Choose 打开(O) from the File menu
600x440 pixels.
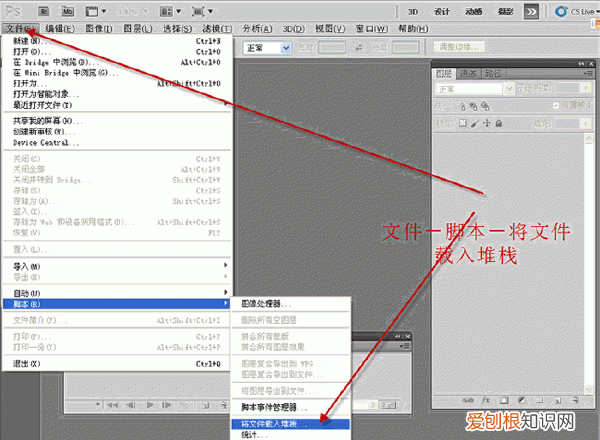coord(117,52)
